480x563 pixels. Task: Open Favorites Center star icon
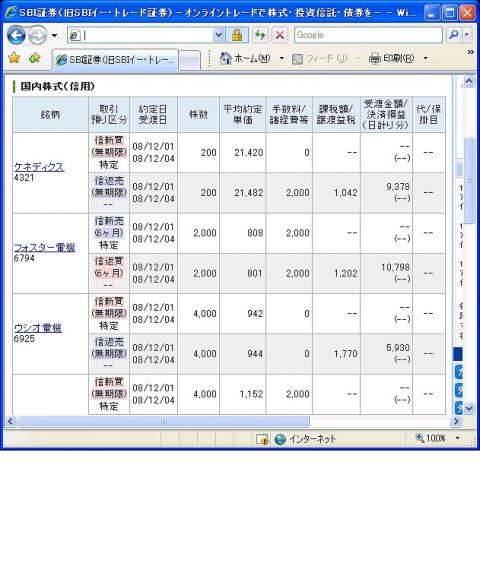pos(14,58)
